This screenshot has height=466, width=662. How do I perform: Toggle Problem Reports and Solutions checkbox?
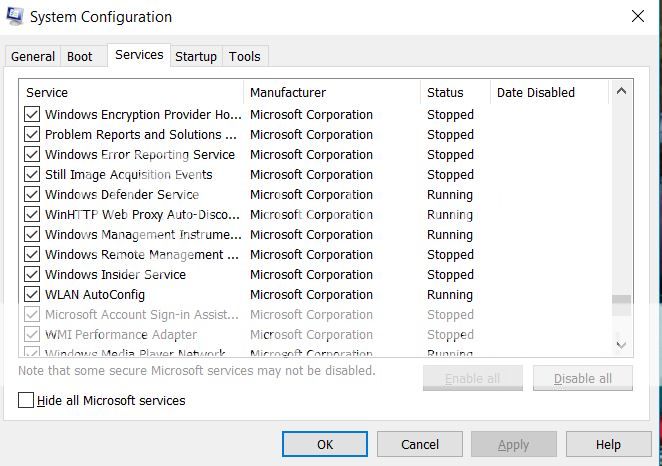click(x=32, y=134)
